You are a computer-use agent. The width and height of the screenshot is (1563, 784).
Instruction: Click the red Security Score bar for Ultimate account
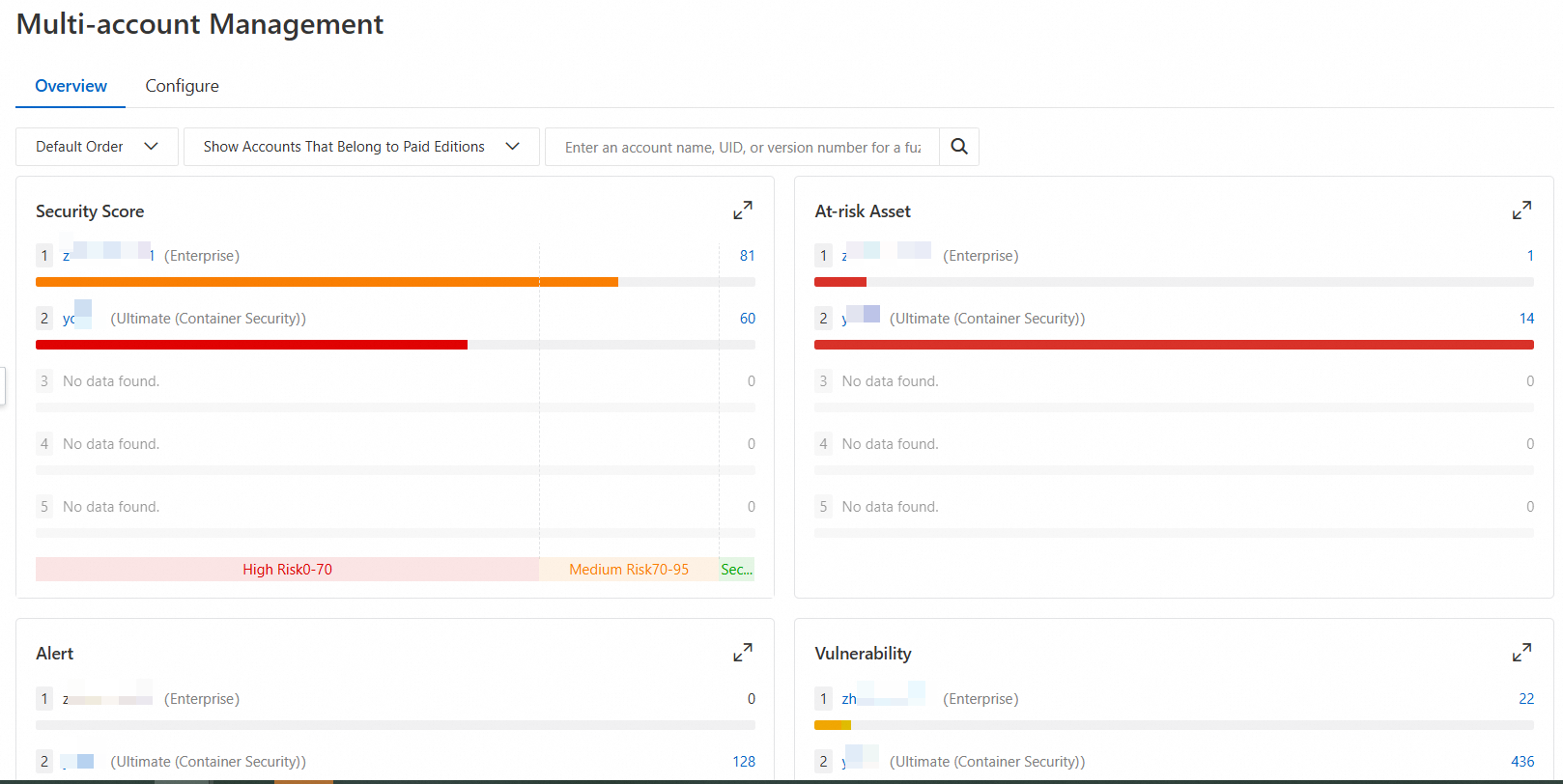coord(251,345)
